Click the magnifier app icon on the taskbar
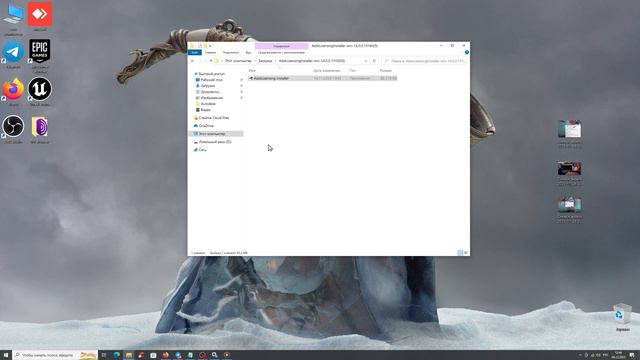 215,355
